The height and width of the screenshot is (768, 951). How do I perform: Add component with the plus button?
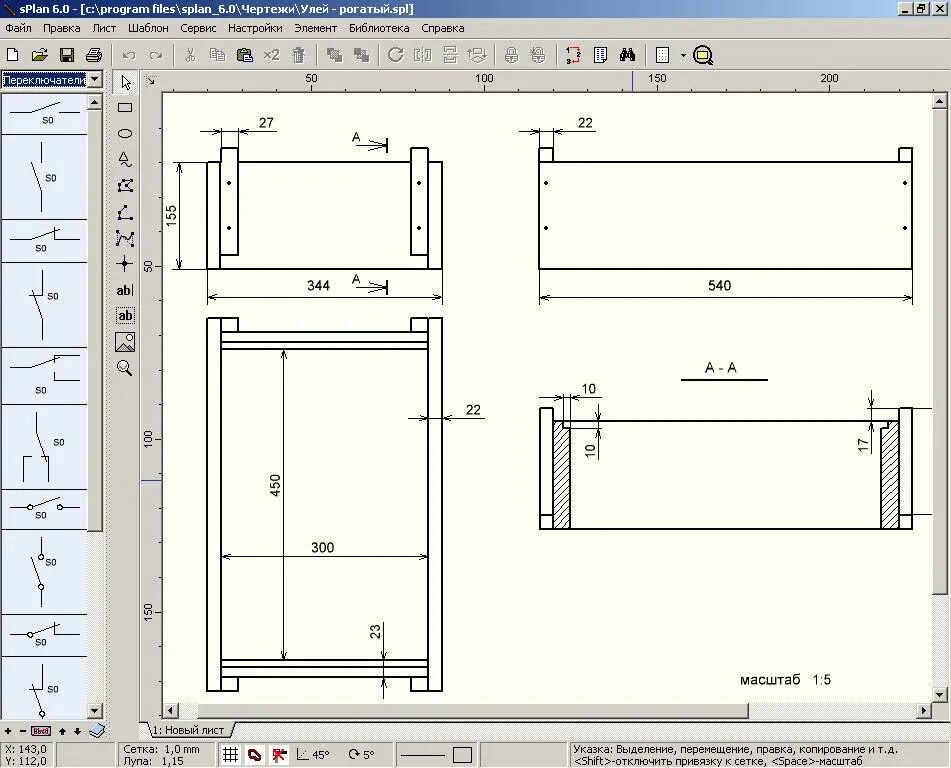(x=8, y=731)
